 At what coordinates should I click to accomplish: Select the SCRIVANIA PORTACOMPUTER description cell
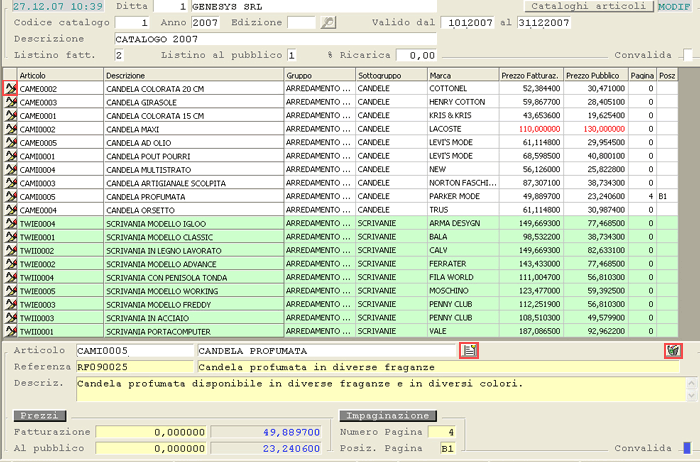pyautogui.click(x=194, y=331)
